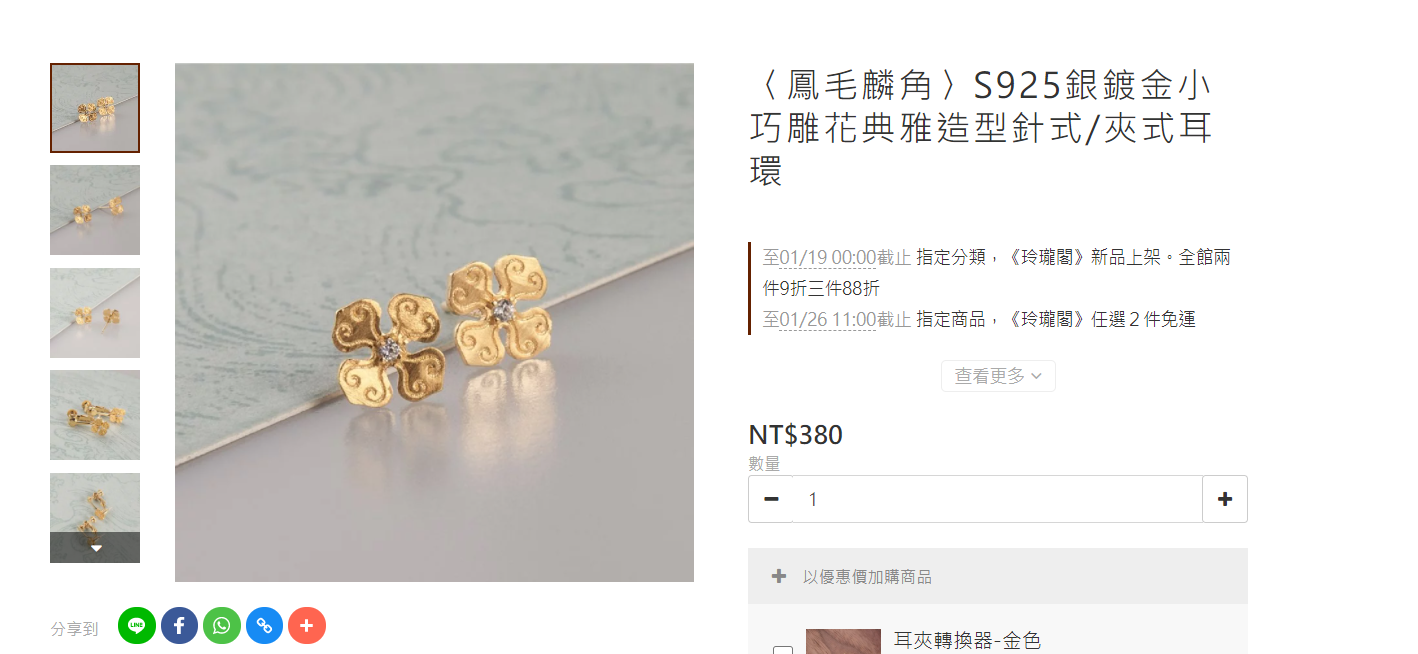Open more sharing options plus icon
The height and width of the screenshot is (654, 1418).
click(x=307, y=626)
